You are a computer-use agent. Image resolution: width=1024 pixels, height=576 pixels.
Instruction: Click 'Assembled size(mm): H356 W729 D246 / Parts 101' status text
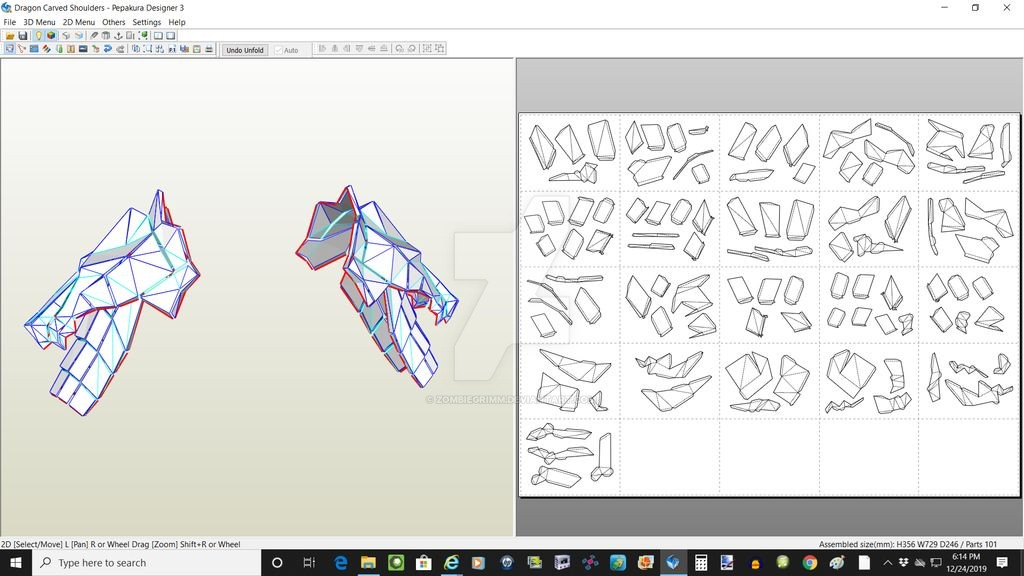(908, 544)
